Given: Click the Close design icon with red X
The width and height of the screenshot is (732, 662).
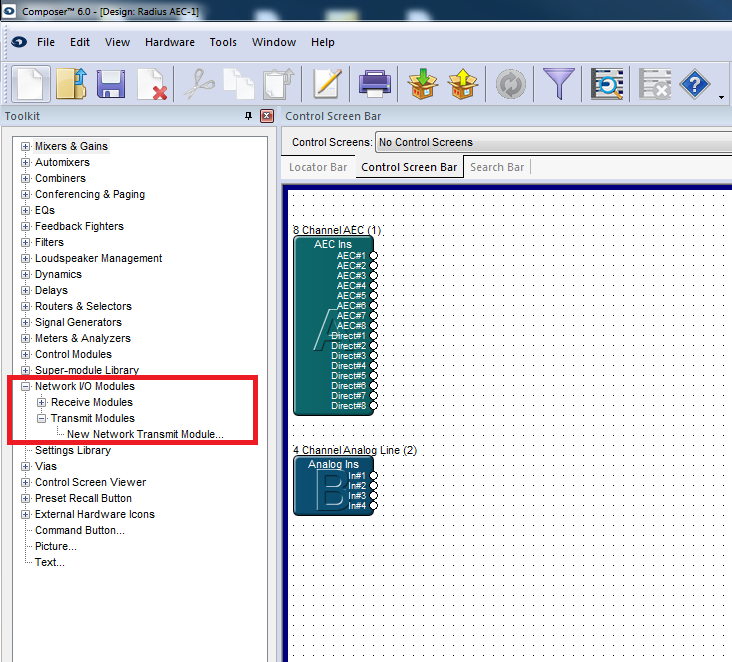Looking at the screenshot, I should point(152,84).
